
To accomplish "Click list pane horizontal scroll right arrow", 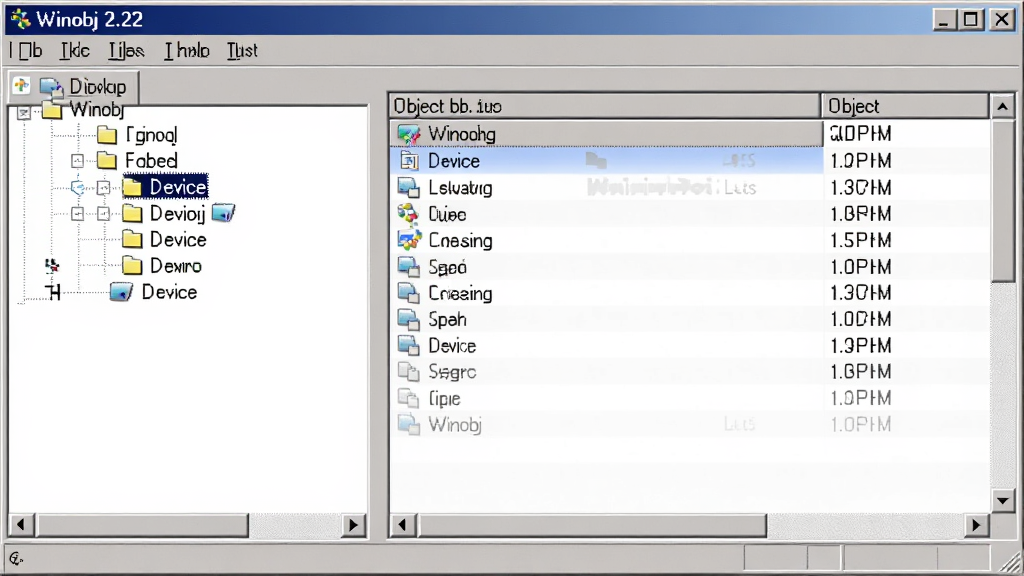I will [976, 524].
